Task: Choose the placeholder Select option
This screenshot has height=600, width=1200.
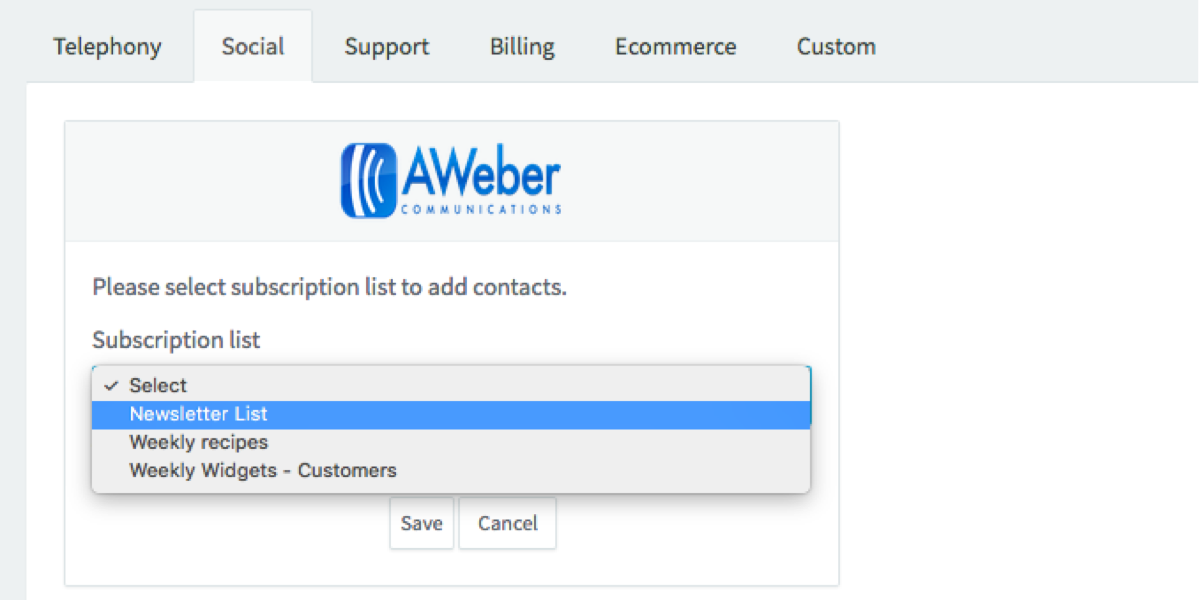Action: pyautogui.click(x=158, y=385)
